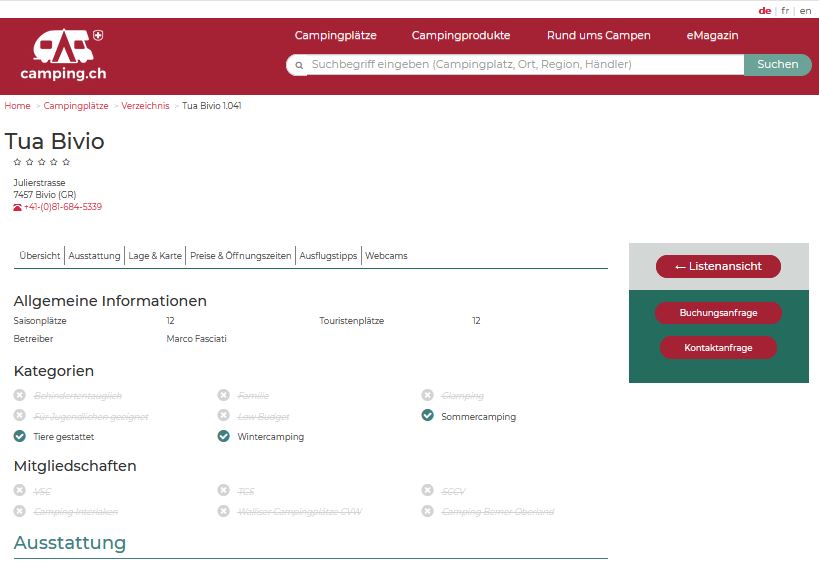819x566 pixels.
Task: Click the checkmark icon beside Wintercamping
Action: click(224, 436)
